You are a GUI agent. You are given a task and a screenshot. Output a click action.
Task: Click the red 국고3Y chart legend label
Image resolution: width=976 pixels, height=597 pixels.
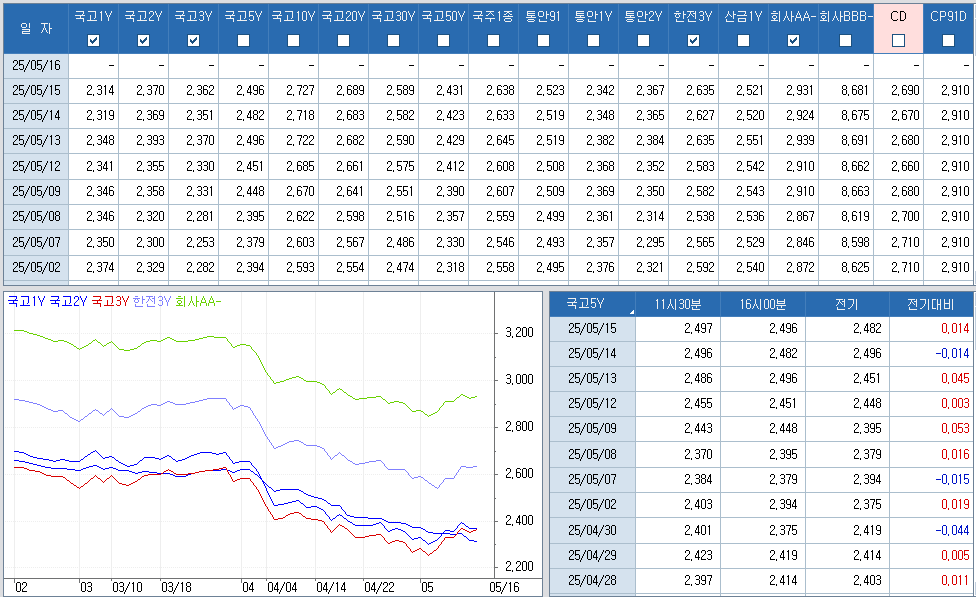pyautogui.click(x=110, y=301)
